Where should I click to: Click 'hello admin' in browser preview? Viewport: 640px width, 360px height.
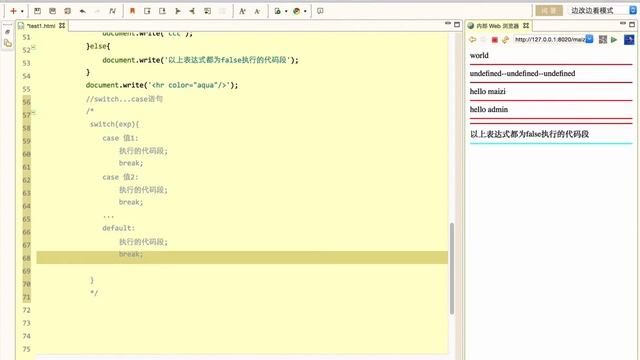point(489,109)
